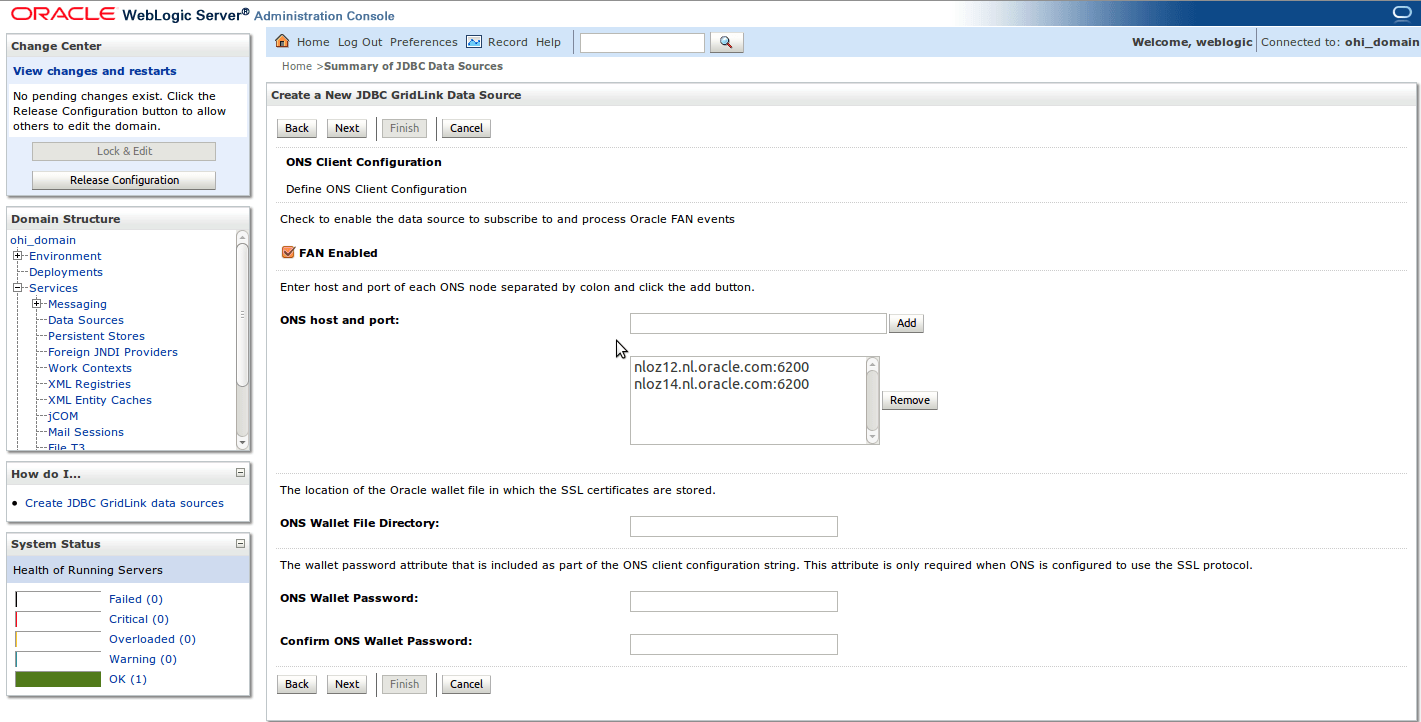Click the top Back button
1421x722 pixels.
click(x=297, y=128)
